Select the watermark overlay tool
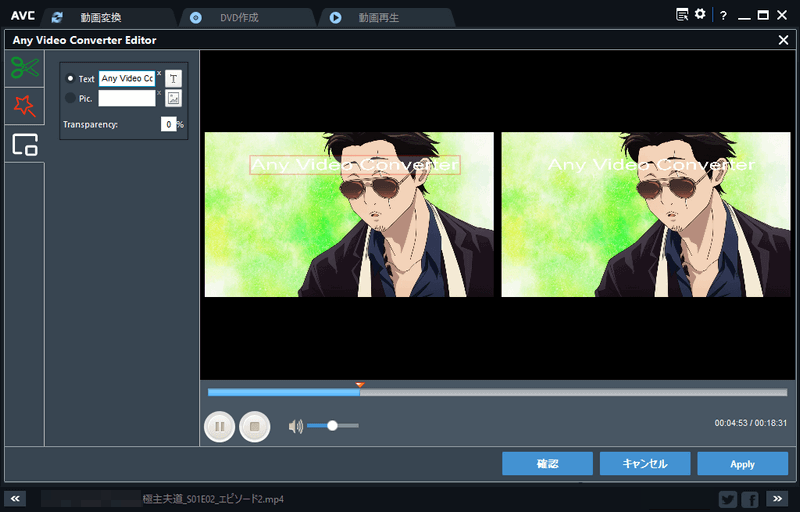The image size is (800, 512). click(x=24, y=144)
